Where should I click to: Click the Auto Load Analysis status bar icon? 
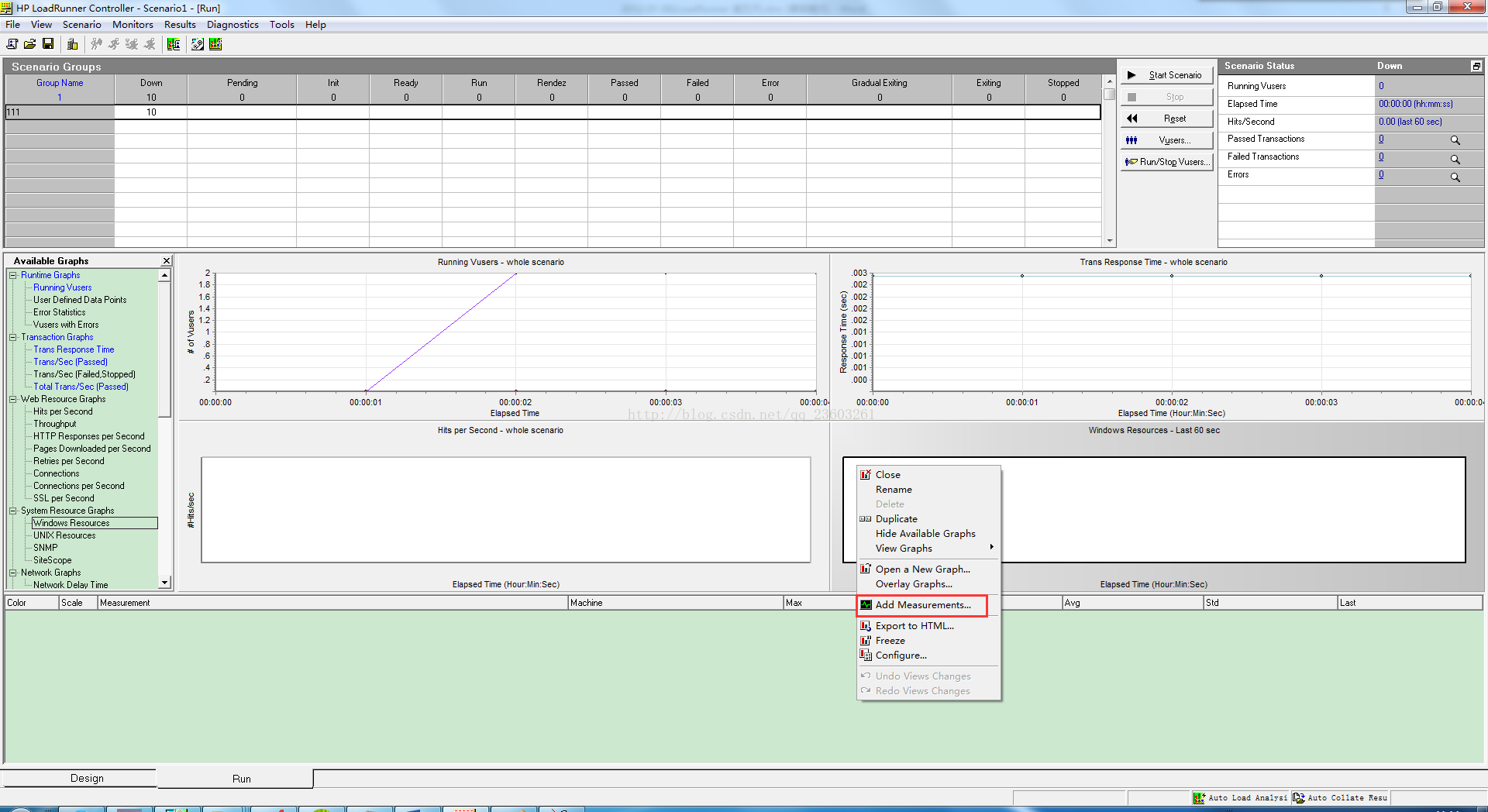click(1199, 797)
